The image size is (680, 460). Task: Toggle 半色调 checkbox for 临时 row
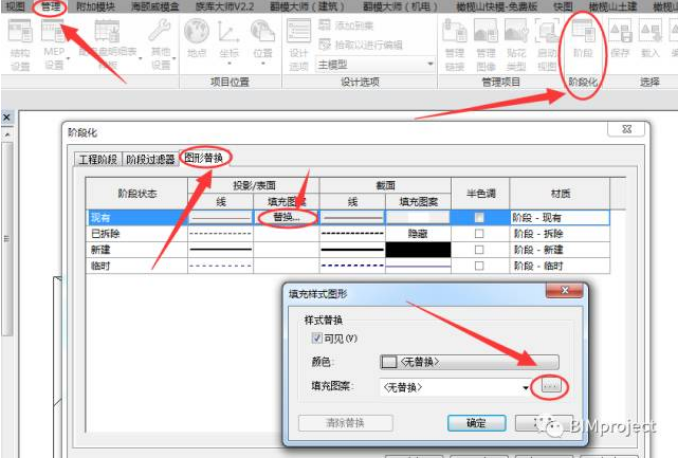coord(479,266)
